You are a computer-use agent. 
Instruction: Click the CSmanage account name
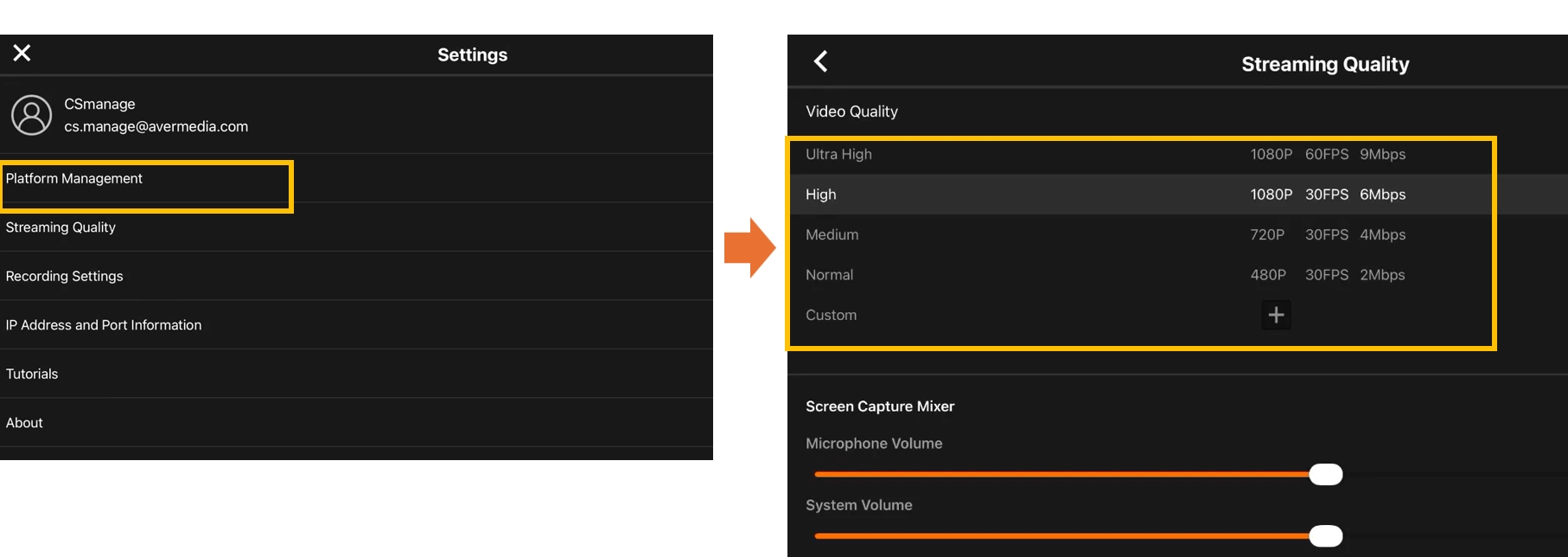pyautogui.click(x=99, y=105)
